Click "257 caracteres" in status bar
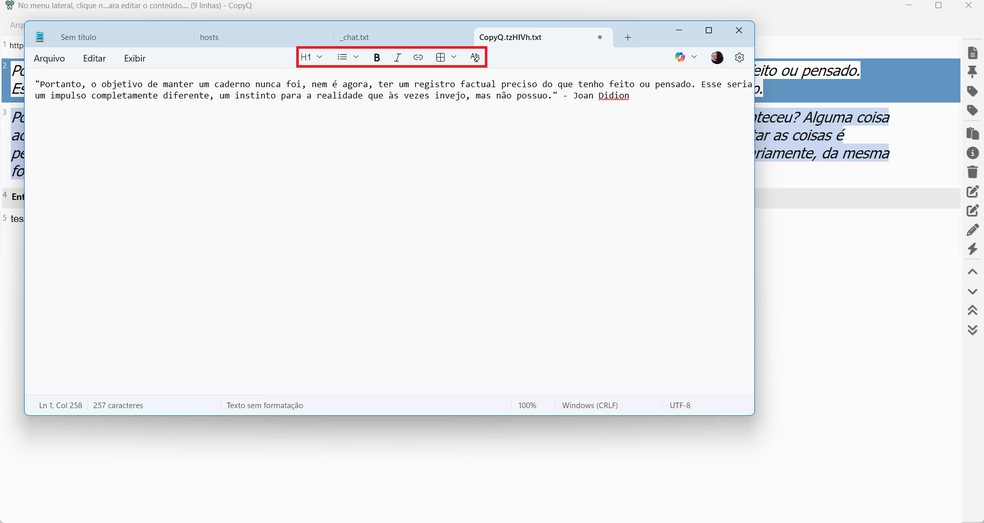 point(118,406)
